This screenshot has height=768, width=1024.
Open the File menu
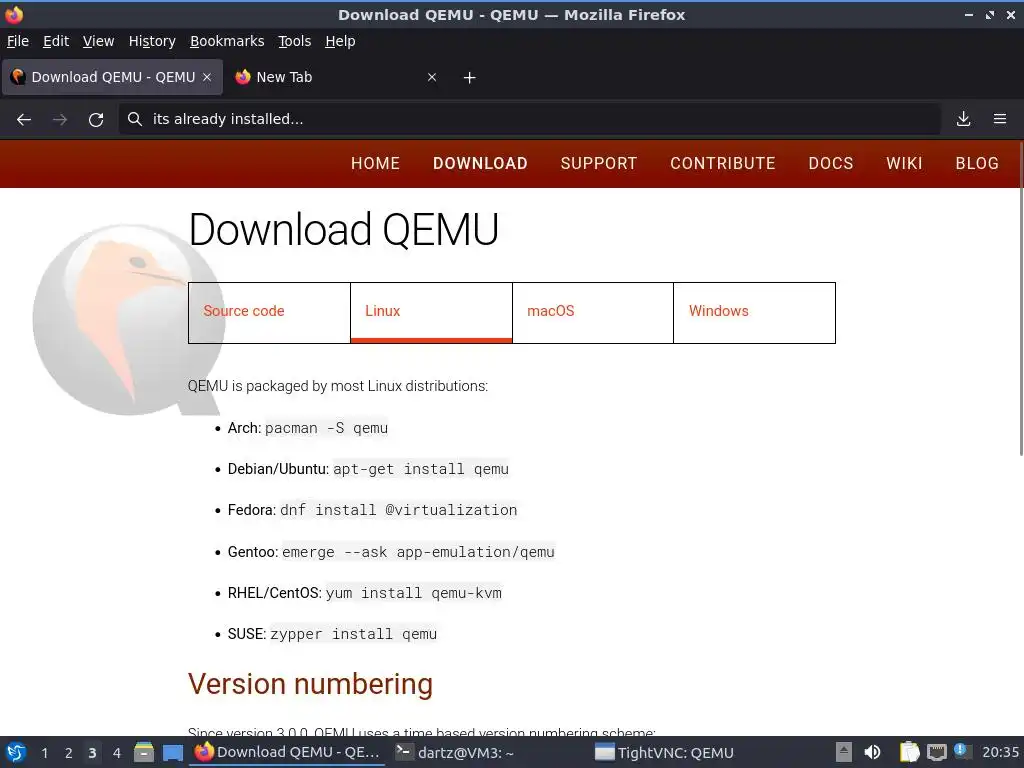point(18,41)
